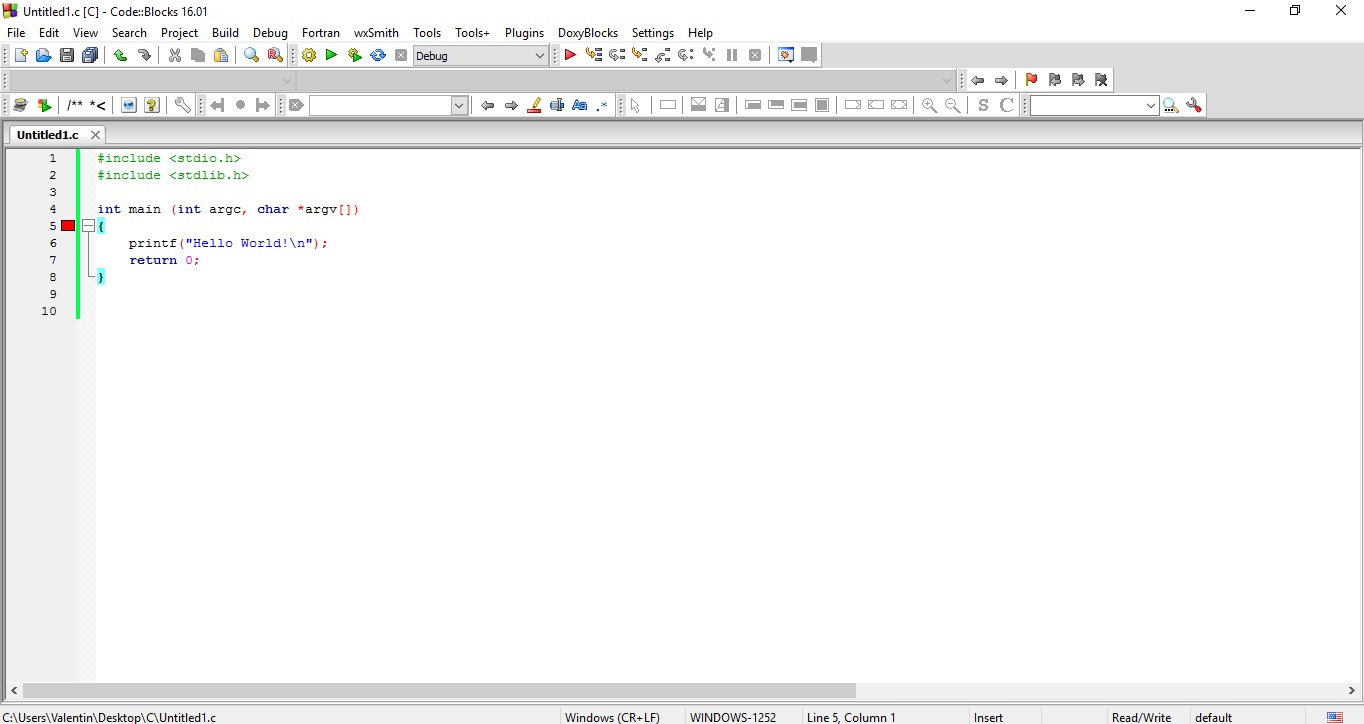The image size is (1364, 724).
Task: Remove the breakpoint on line 5
Action: (67, 225)
